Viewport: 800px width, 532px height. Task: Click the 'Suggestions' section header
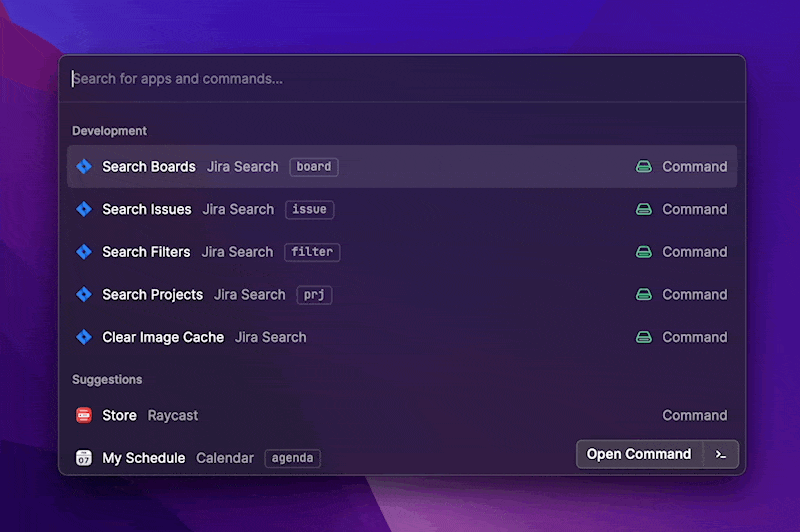(107, 379)
